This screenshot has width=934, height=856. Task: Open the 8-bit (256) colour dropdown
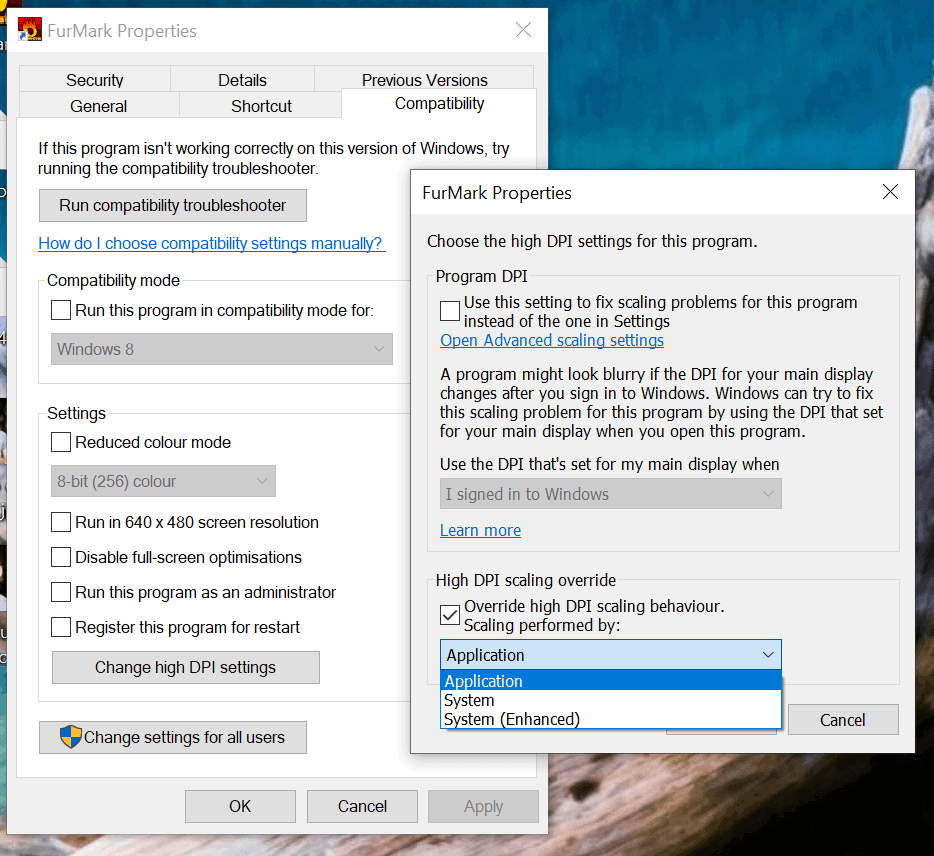[163, 481]
